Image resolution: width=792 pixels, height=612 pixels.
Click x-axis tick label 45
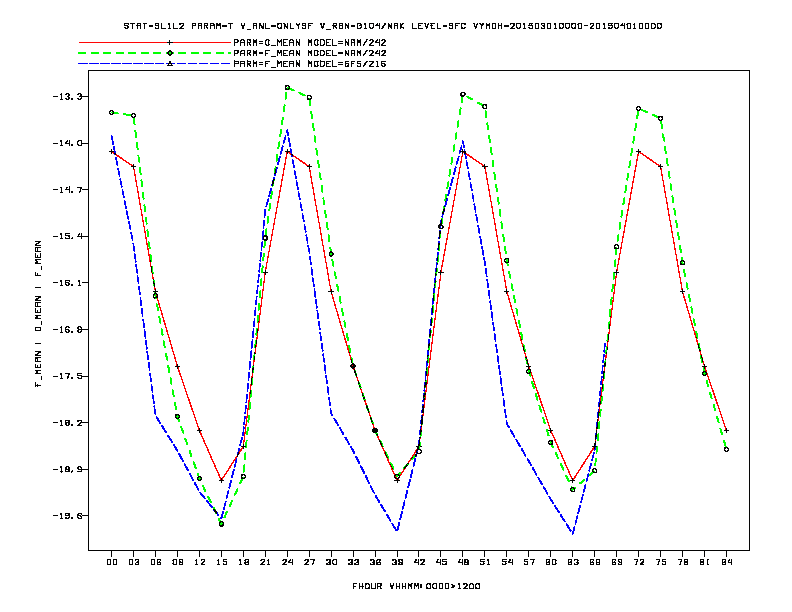(x=441, y=562)
